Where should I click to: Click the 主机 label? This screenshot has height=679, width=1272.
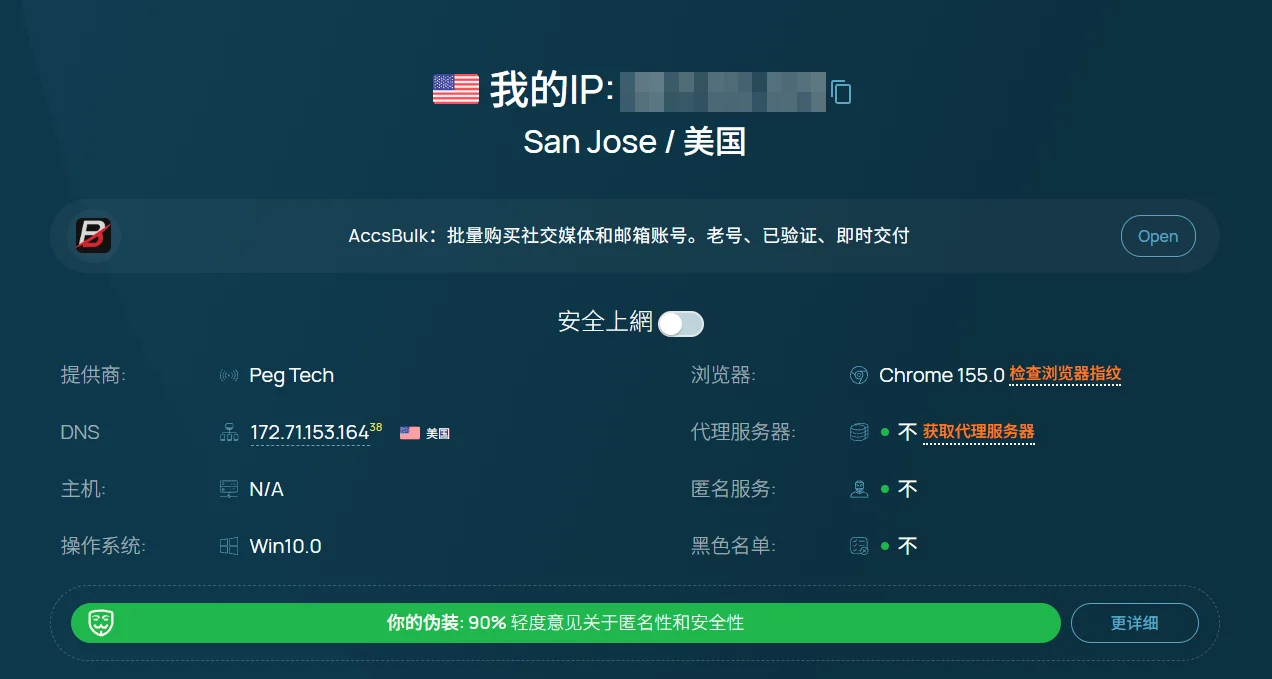click(x=83, y=489)
